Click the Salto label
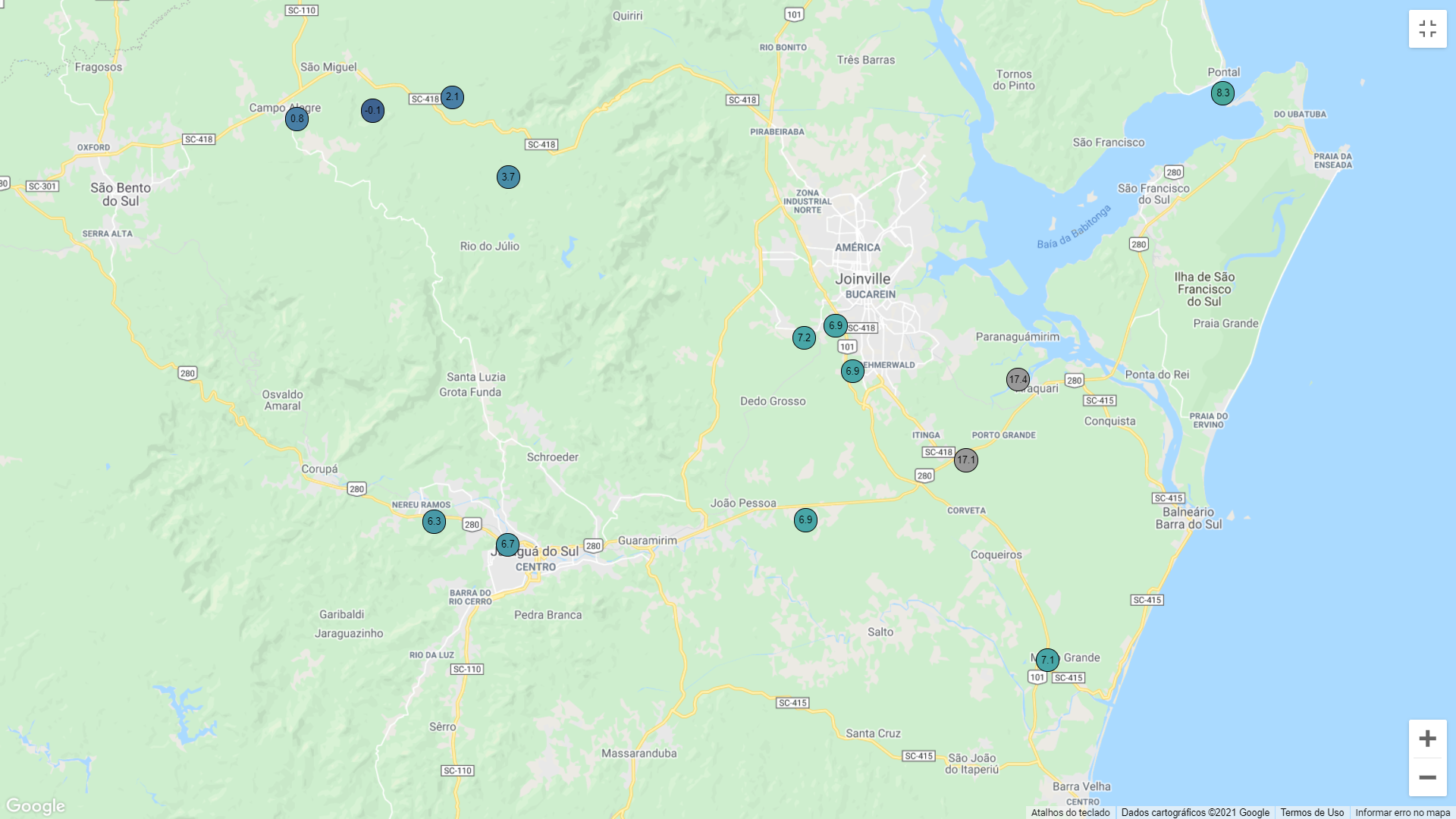 (x=880, y=632)
